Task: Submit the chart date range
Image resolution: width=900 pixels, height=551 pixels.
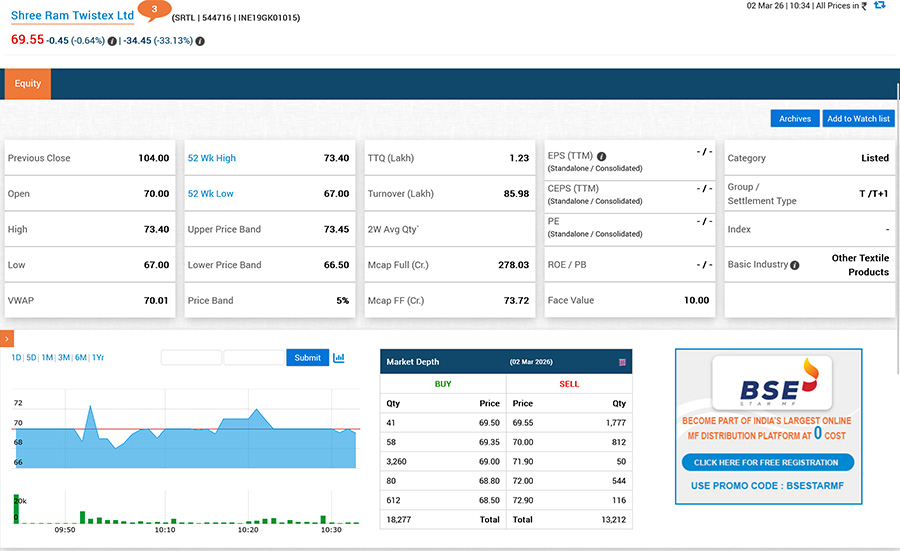Action: coord(307,358)
